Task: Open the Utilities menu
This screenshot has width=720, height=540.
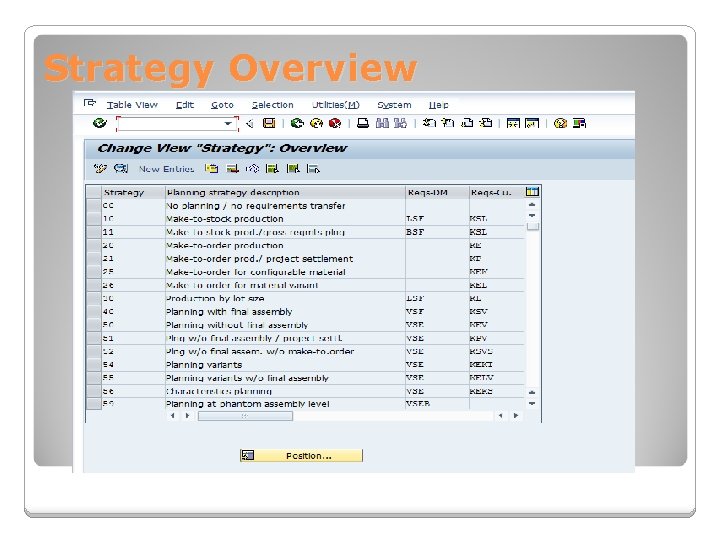Action: (336, 105)
